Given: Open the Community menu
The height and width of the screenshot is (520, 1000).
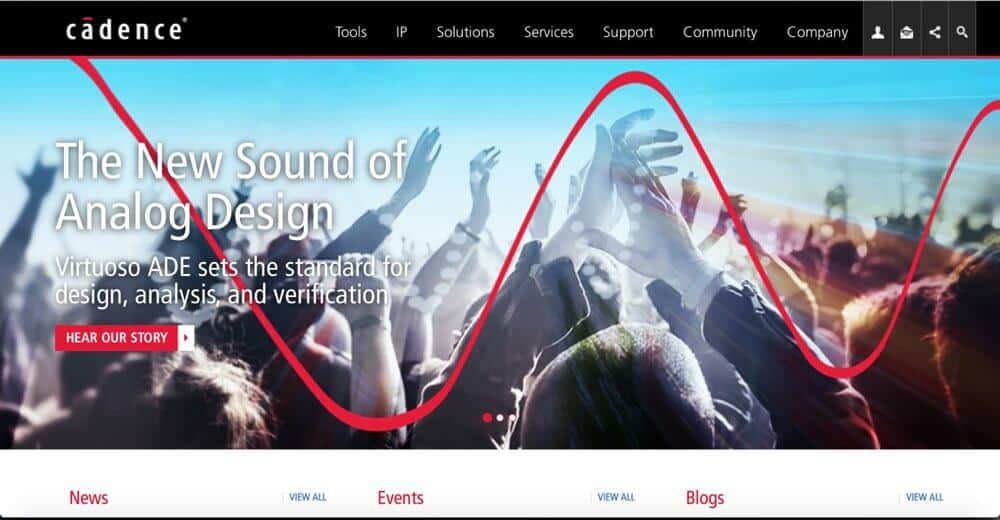Looking at the screenshot, I should coord(720,32).
